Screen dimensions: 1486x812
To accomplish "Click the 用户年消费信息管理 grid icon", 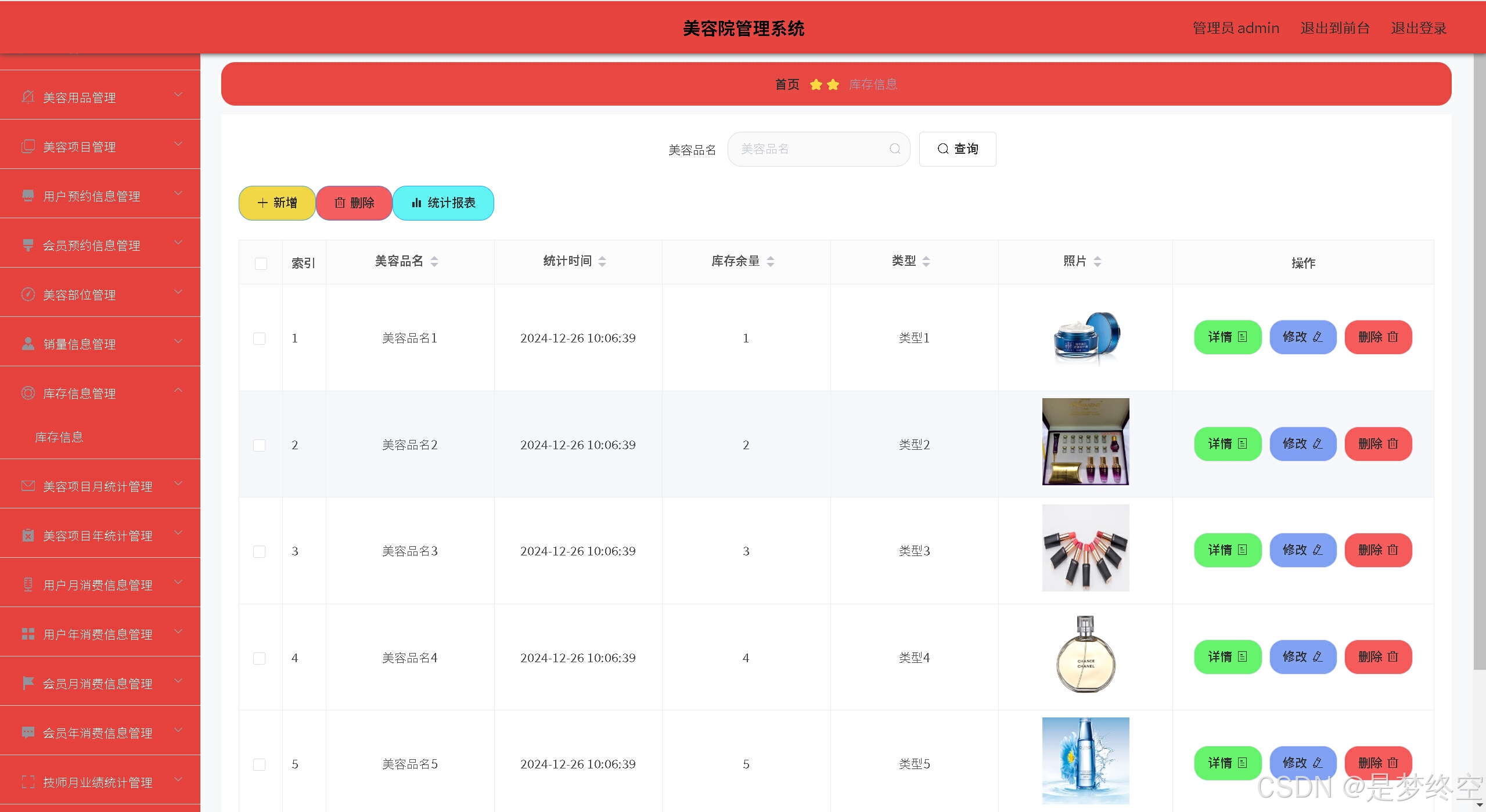I will click(x=28, y=634).
